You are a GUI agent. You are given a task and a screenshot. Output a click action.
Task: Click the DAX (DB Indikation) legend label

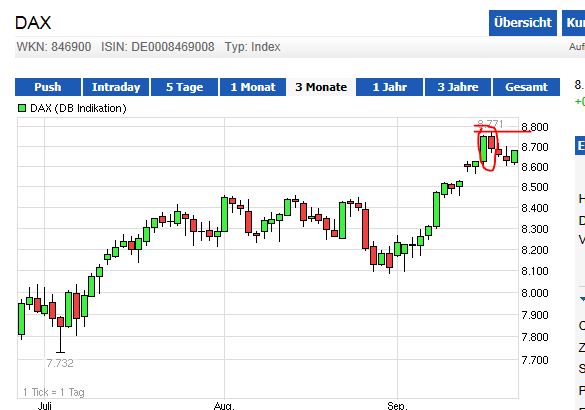point(78,108)
